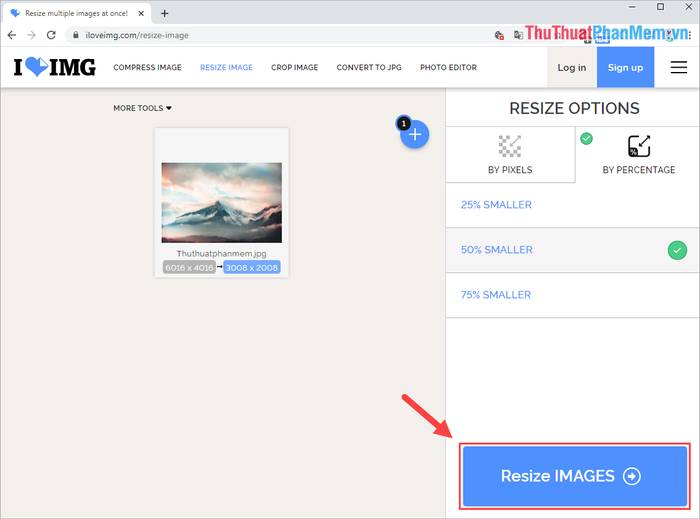Open RESIZE IMAGE in the nav bar
Viewport: 700px width, 519px height.
click(226, 67)
